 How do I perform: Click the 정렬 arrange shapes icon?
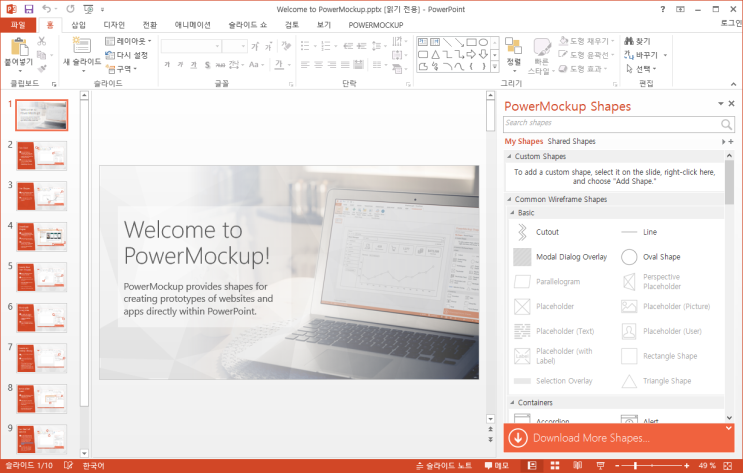pos(513,45)
